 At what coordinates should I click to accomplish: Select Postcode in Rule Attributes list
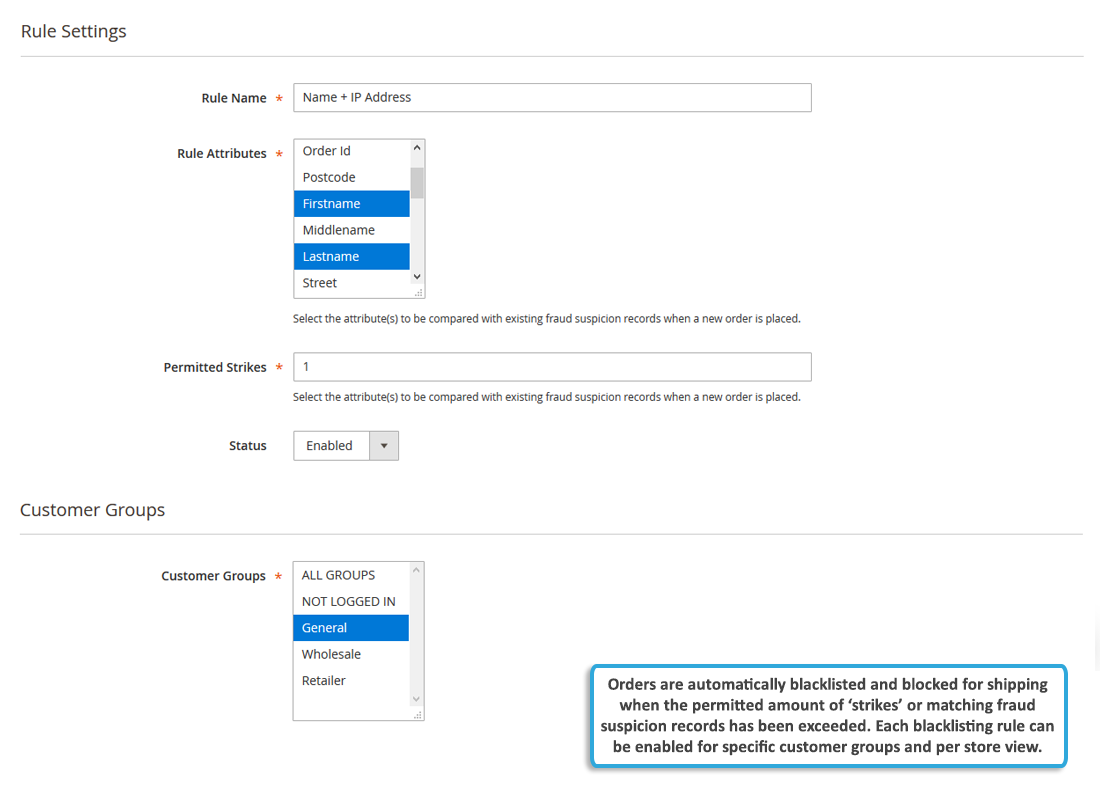click(351, 178)
